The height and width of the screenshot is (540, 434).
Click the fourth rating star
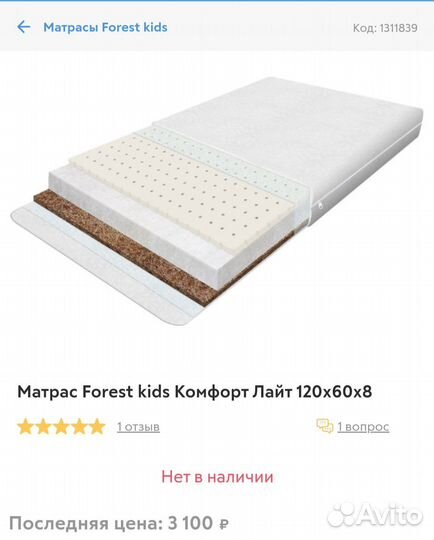click(79, 427)
